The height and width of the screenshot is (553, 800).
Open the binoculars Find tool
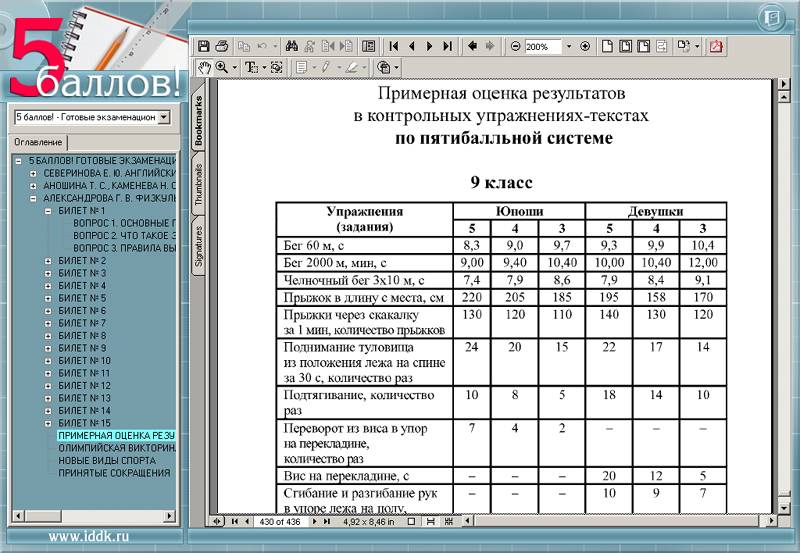click(x=292, y=46)
